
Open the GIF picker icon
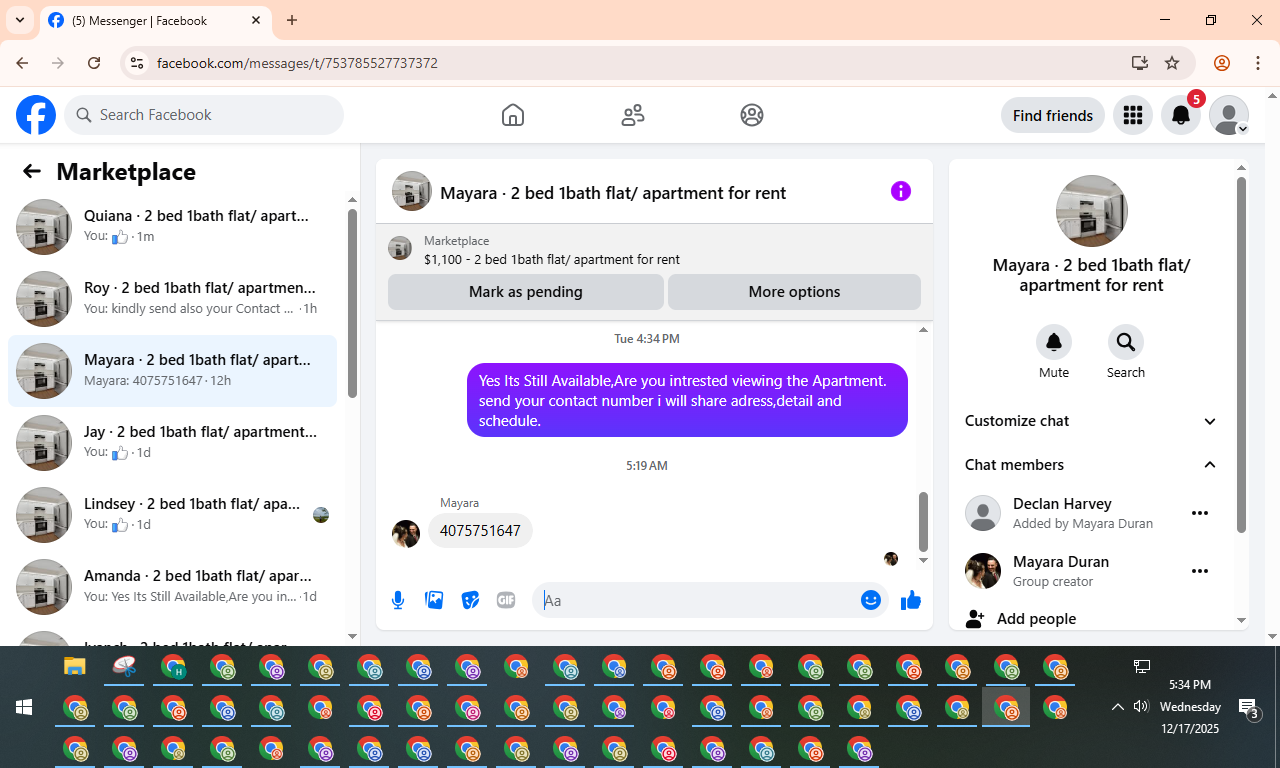coord(506,600)
